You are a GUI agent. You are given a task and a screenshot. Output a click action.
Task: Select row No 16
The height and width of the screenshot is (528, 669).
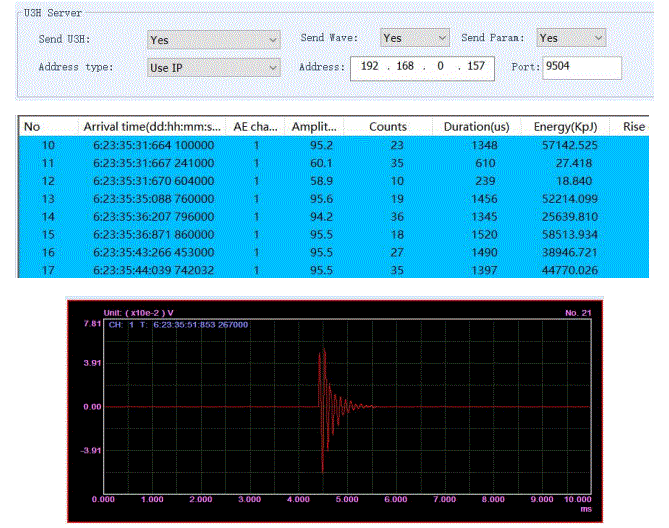[x=334, y=252]
